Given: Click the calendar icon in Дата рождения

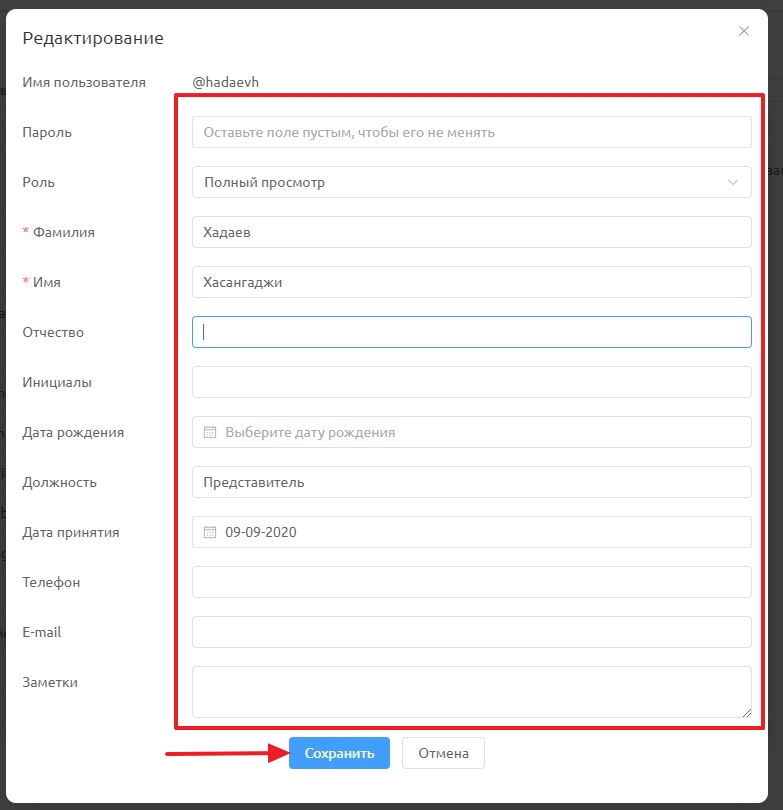Looking at the screenshot, I should point(210,432).
